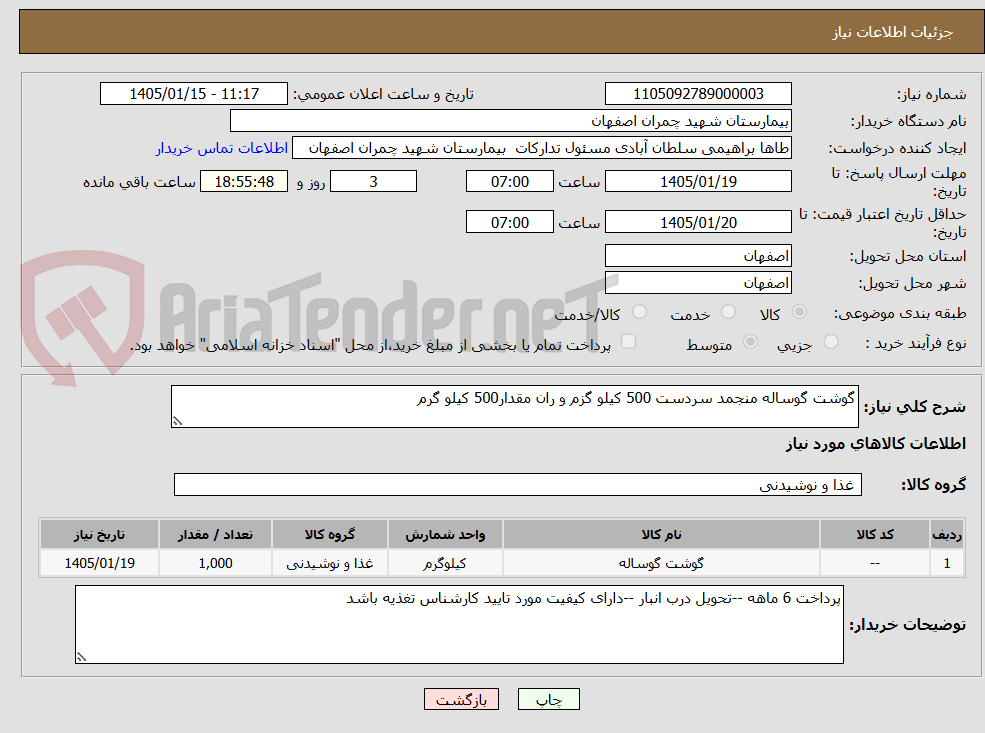This screenshot has width=985, height=733.
Task: Select the متوسط purchase type radio
Action: point(750,342)
